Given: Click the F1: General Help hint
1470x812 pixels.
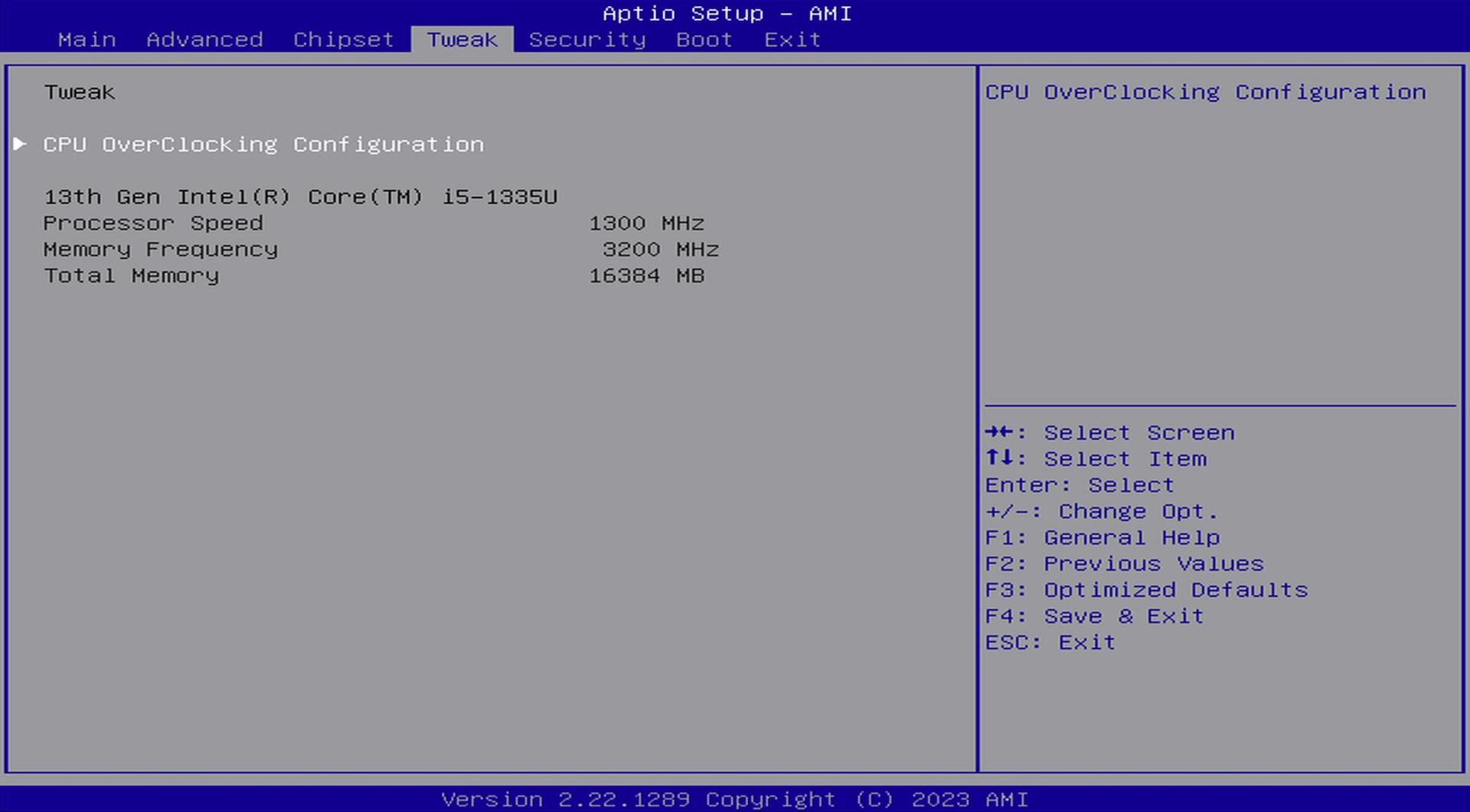Looking at the screenshot, I should coord(1102,538).
